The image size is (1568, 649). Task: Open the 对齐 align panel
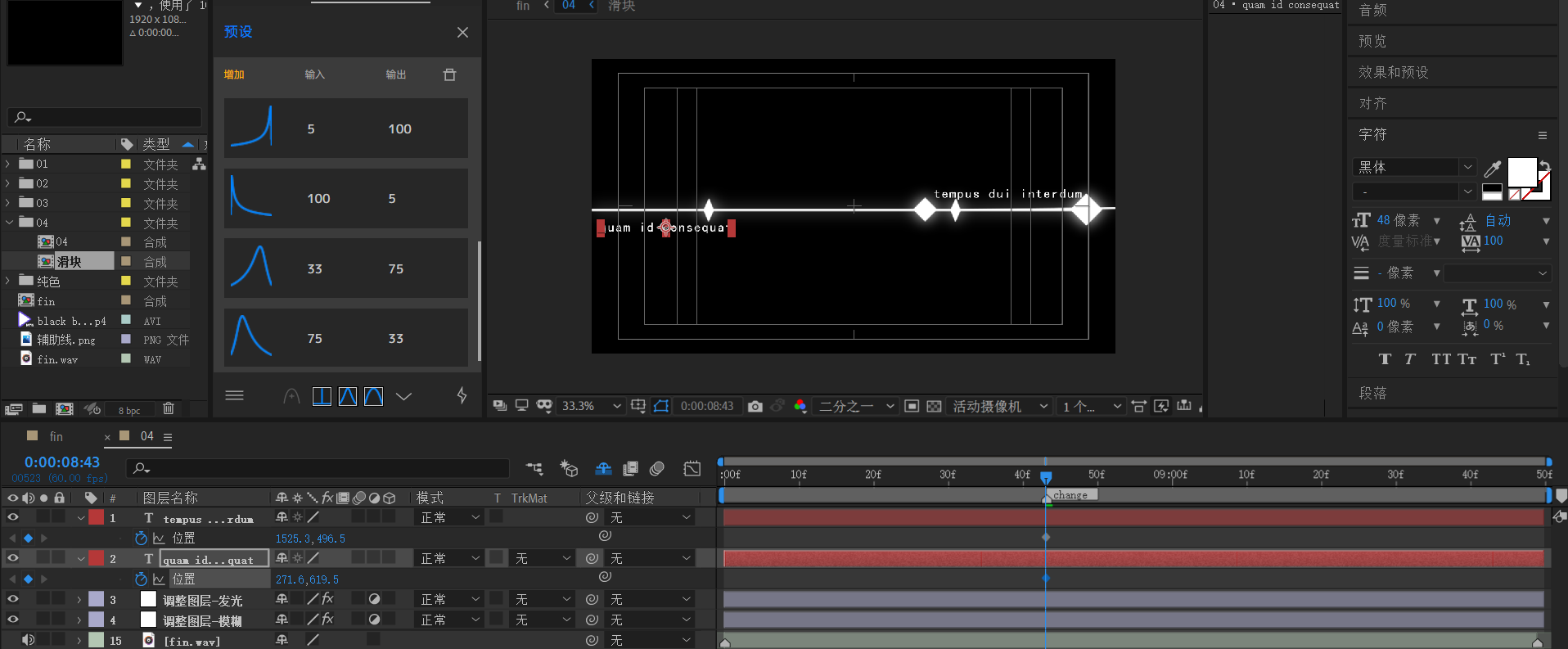pos(1372,103)
